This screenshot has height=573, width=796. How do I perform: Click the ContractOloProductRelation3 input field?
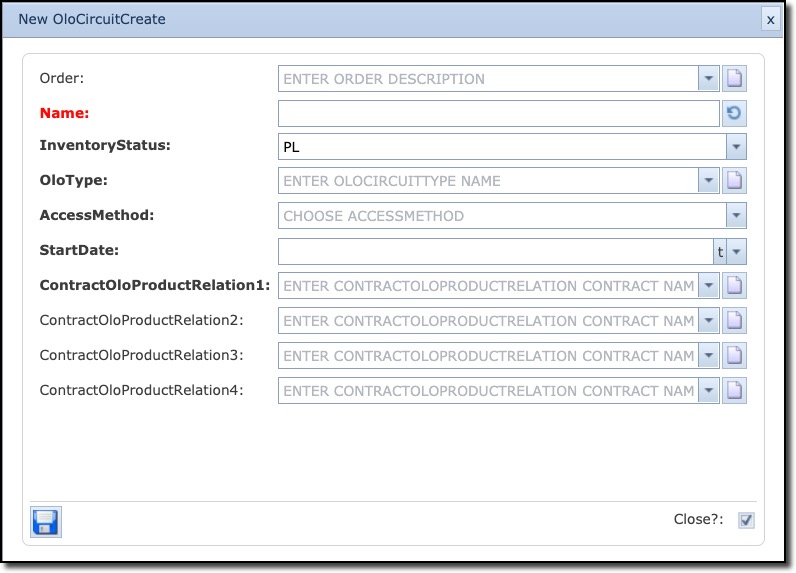(488, 356)
